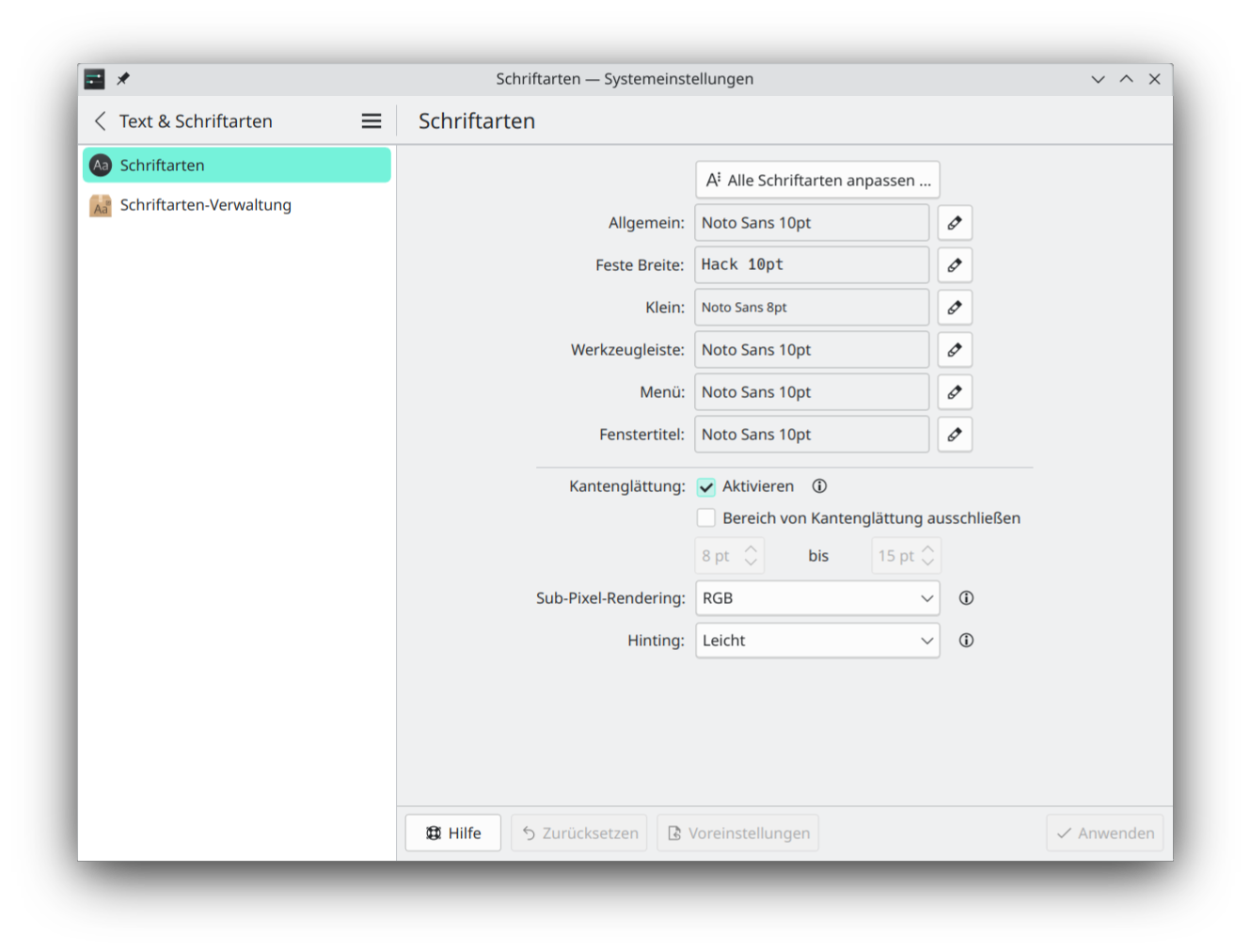The width and height of the screenshot is (1250, 952).
Task: Decrease the 8 pt spinbox value
Action: coord(751,563)
